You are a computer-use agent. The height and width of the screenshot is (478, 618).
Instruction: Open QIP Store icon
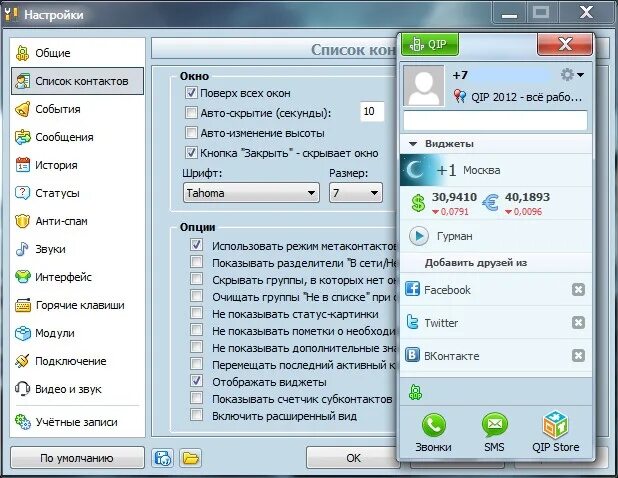tap(555, 425)
